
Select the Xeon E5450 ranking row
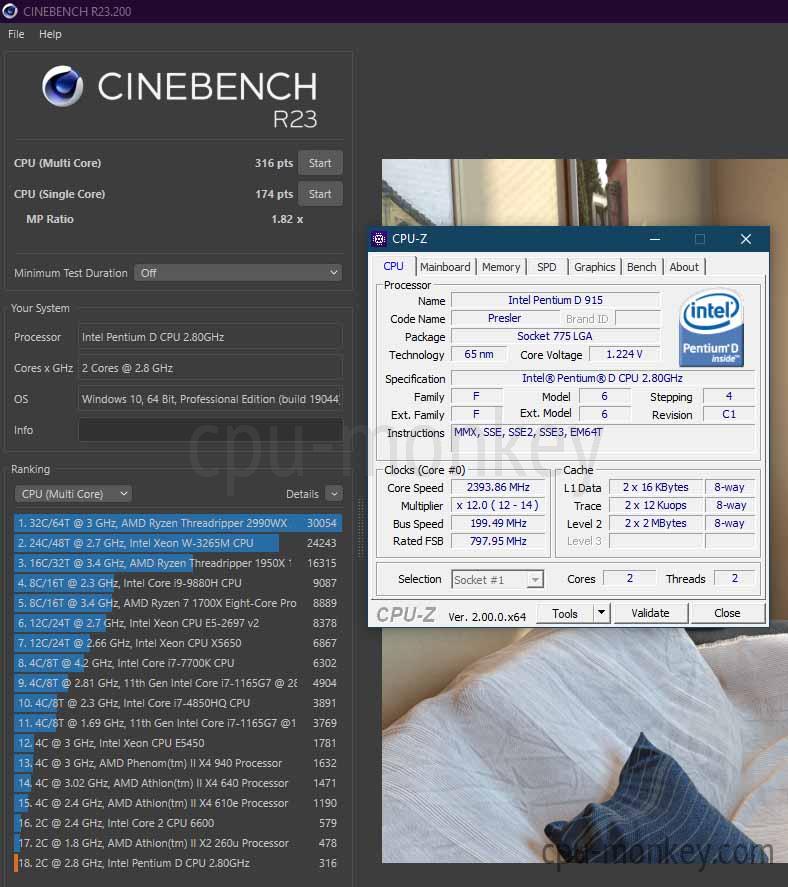click(178, 743)
